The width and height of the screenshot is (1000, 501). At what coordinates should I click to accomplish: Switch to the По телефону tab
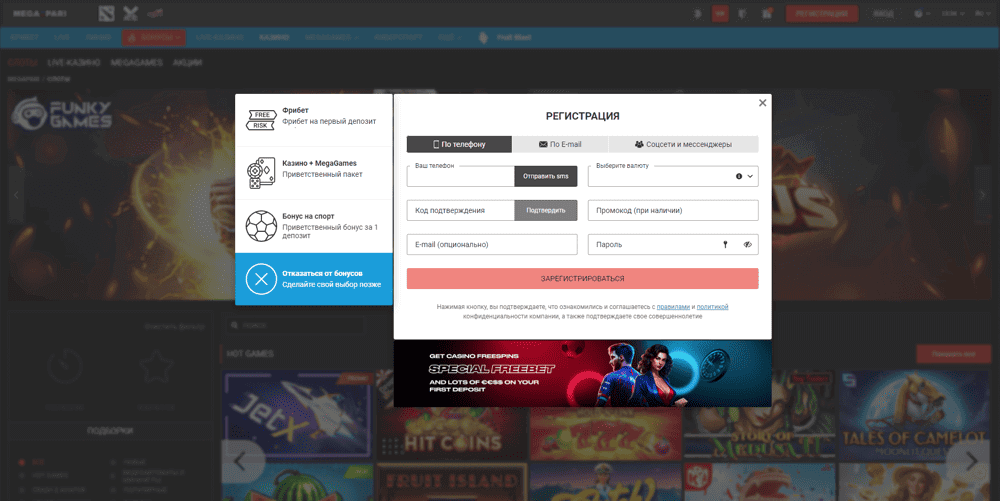click(x=459, y=144)
